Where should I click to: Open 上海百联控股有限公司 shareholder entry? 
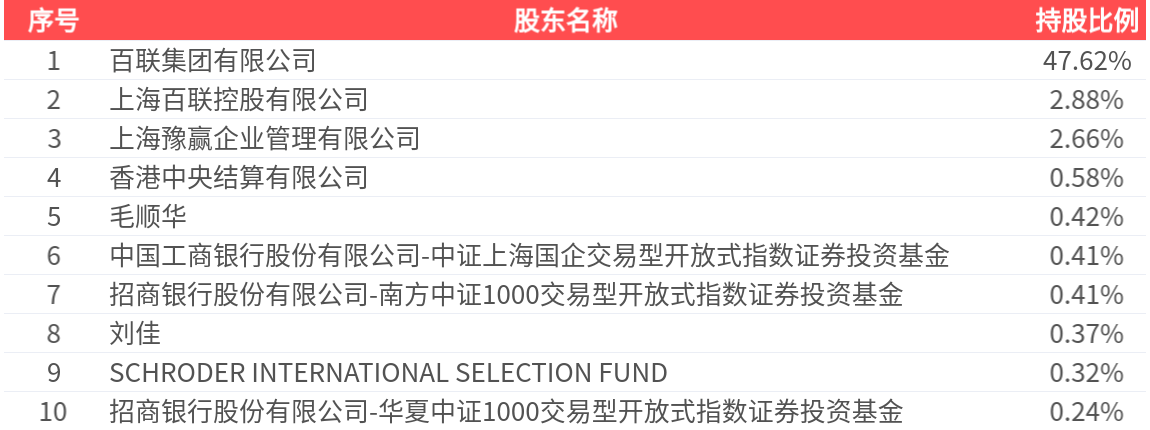coord(239,100)
